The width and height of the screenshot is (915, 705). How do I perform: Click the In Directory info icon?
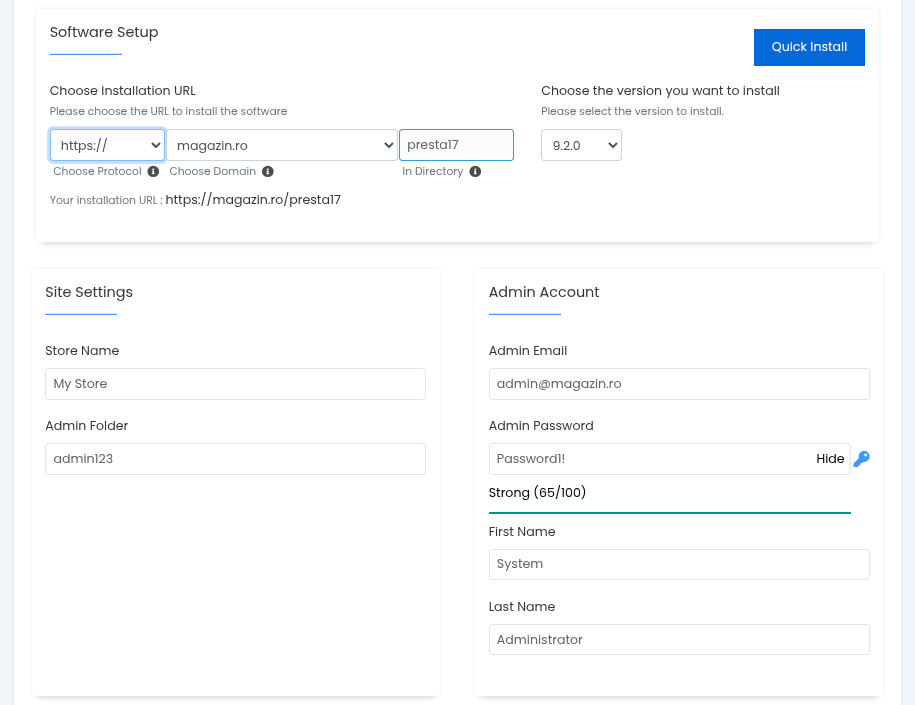[x=476, y=172]
